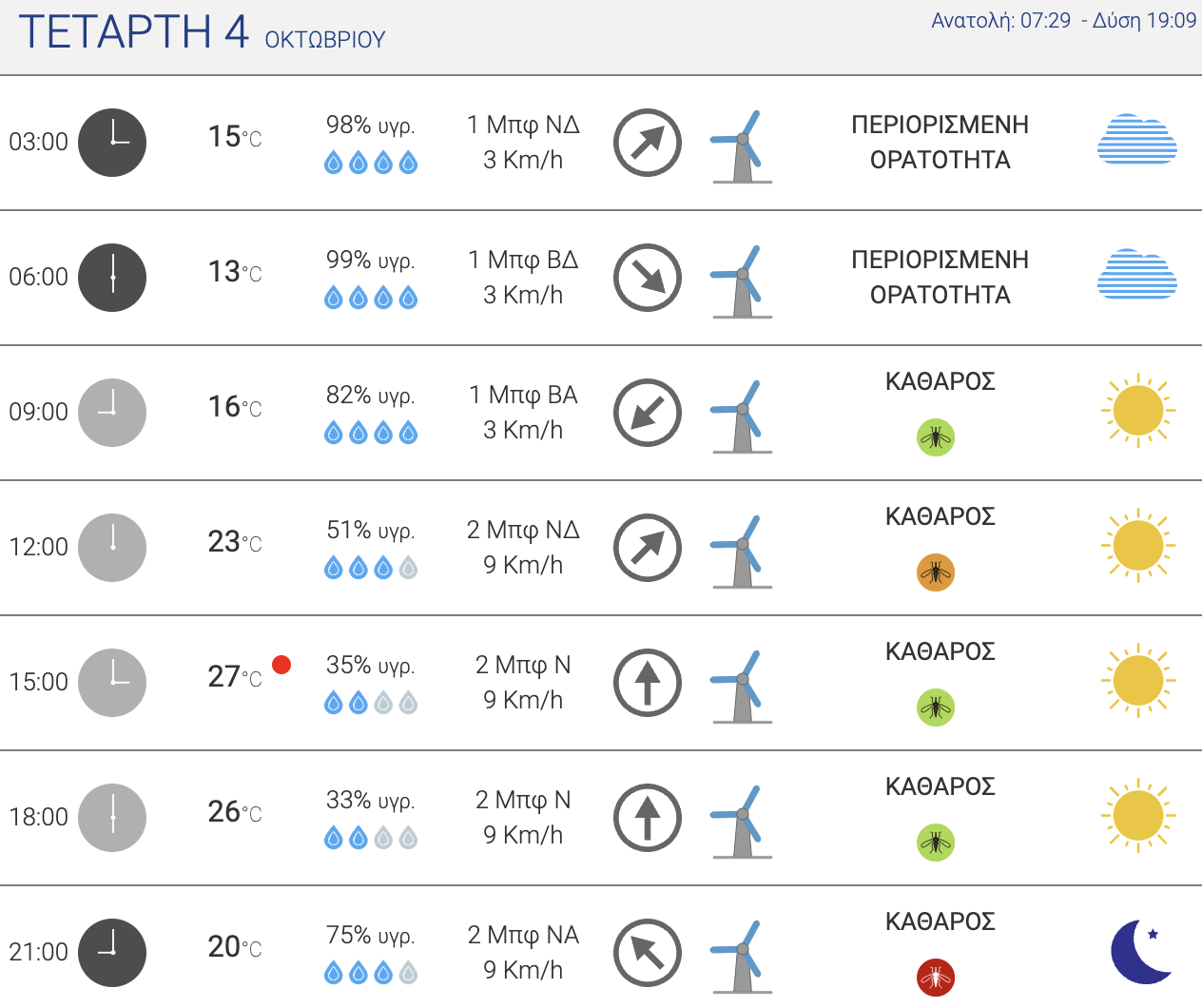
Task: Select the 27°C temperature reading
Action: click(x=235, y=677)
